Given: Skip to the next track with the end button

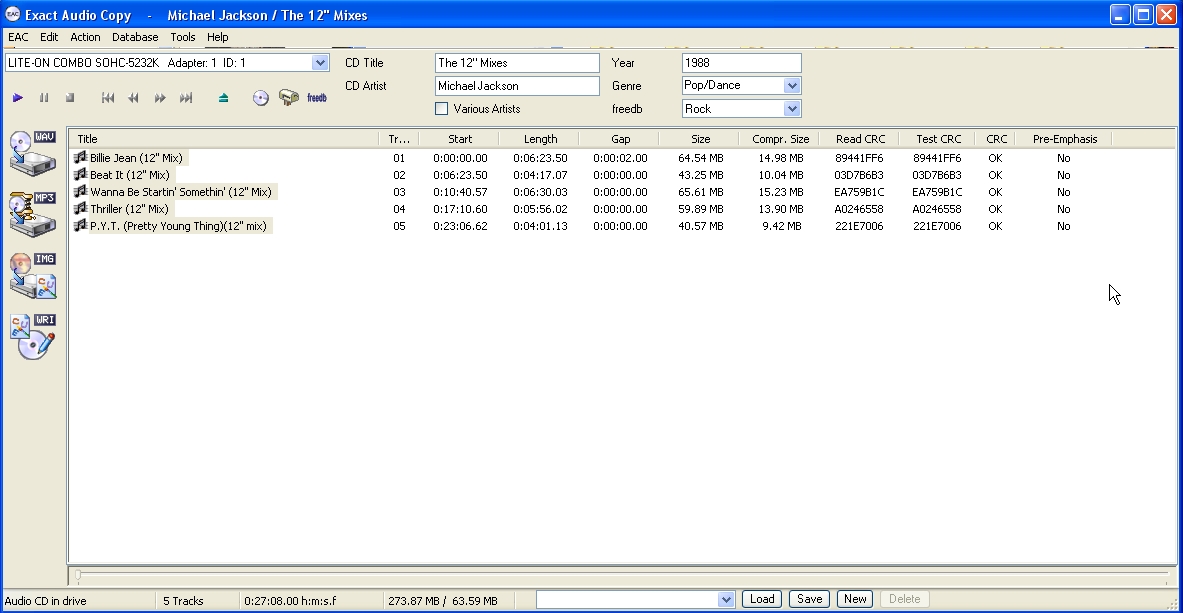Looking at the screenshot, I should click(186, 98).
